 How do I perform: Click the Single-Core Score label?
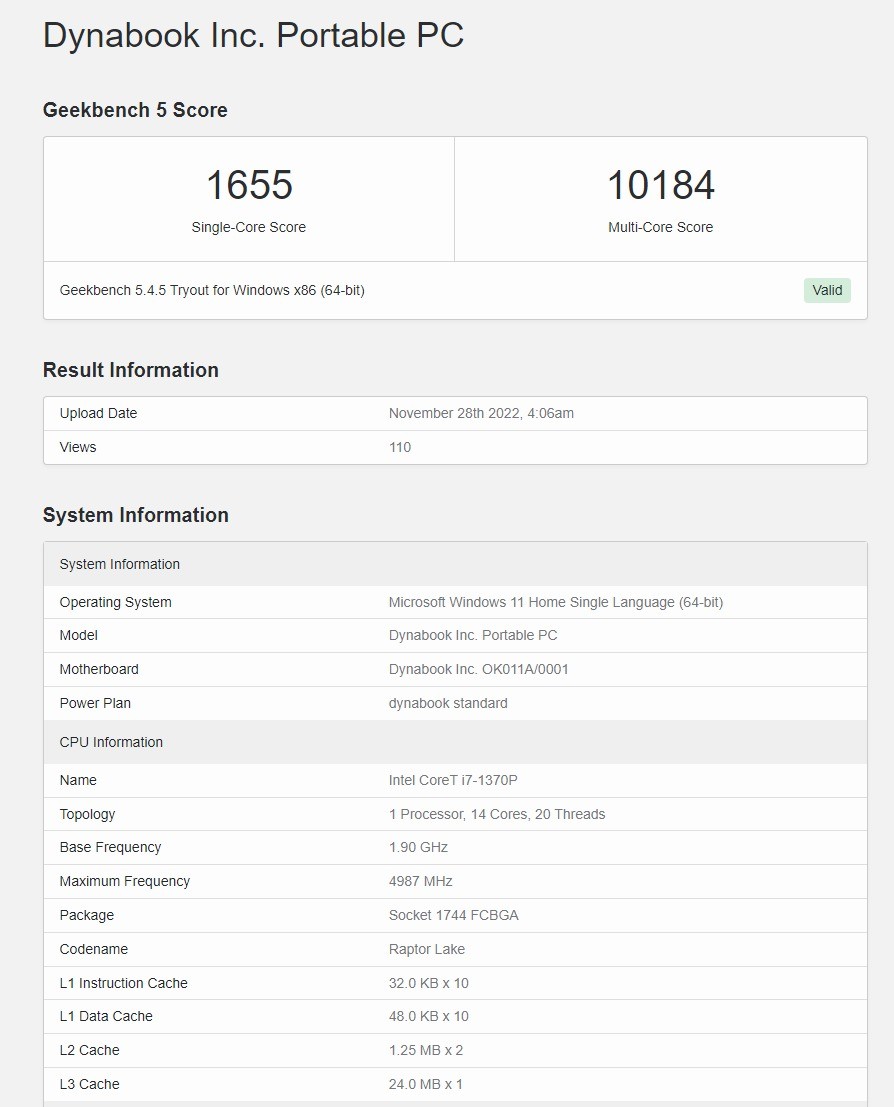tap(249, 227)
